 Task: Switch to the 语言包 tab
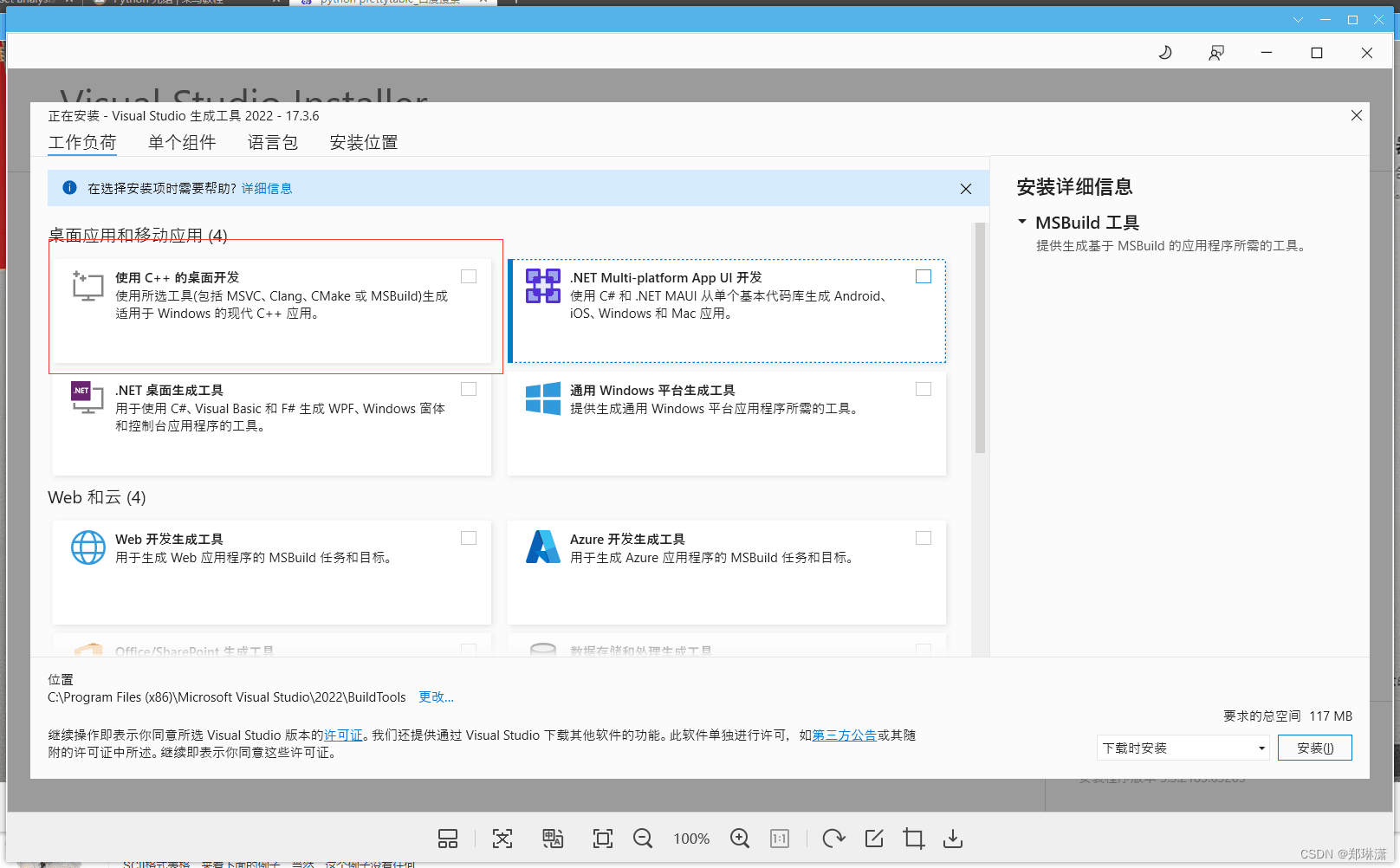(x=272, y=142)
